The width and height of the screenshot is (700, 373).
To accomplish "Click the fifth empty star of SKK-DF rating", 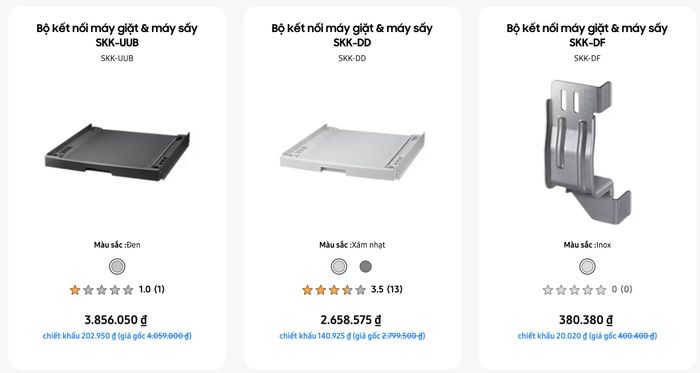I will 601,290.
